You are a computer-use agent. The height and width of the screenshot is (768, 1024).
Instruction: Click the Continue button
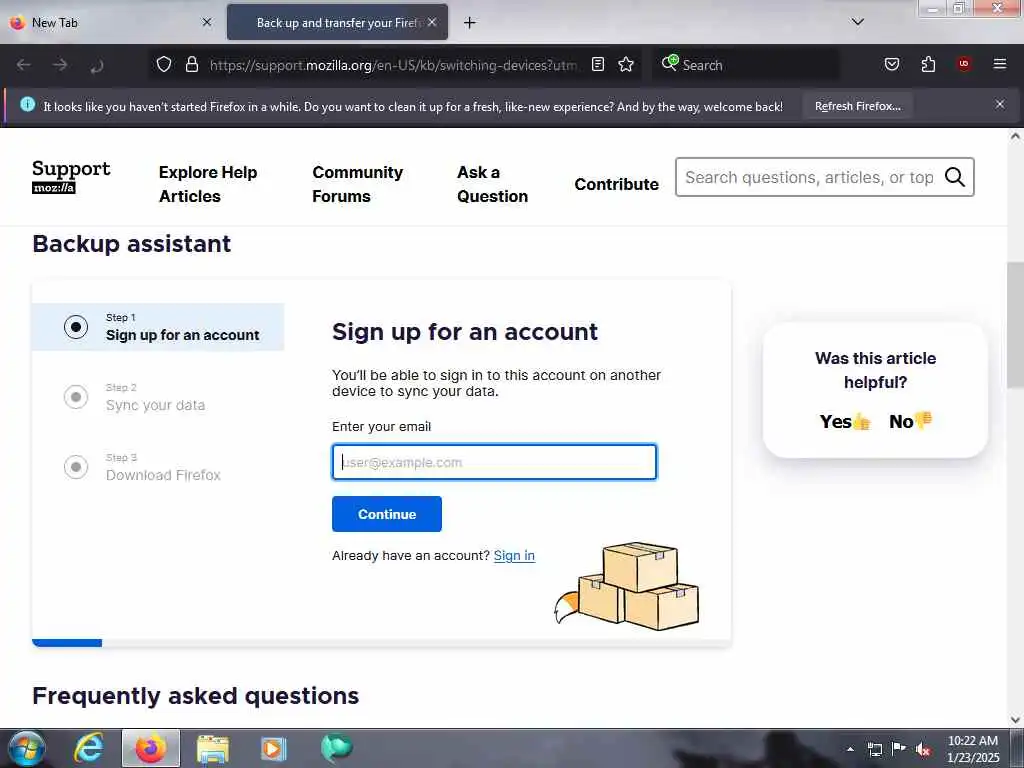(387, 514)
